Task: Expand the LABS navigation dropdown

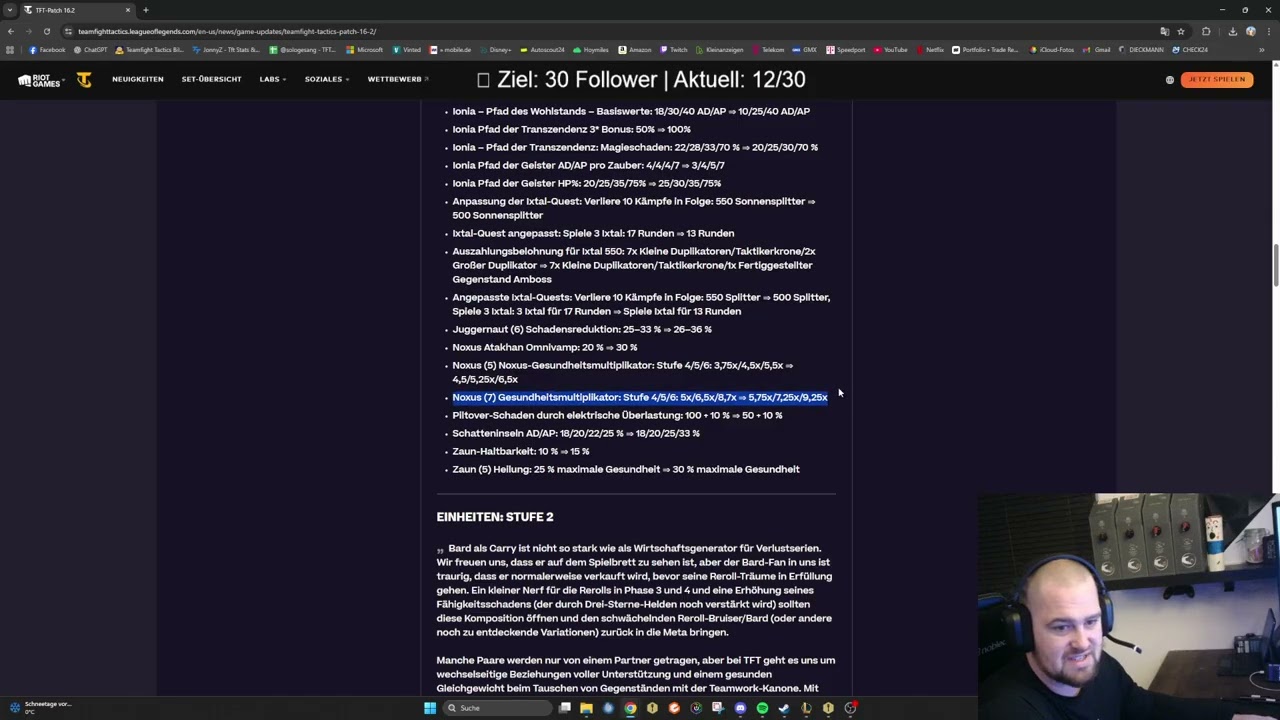Action: pos(272,80)
